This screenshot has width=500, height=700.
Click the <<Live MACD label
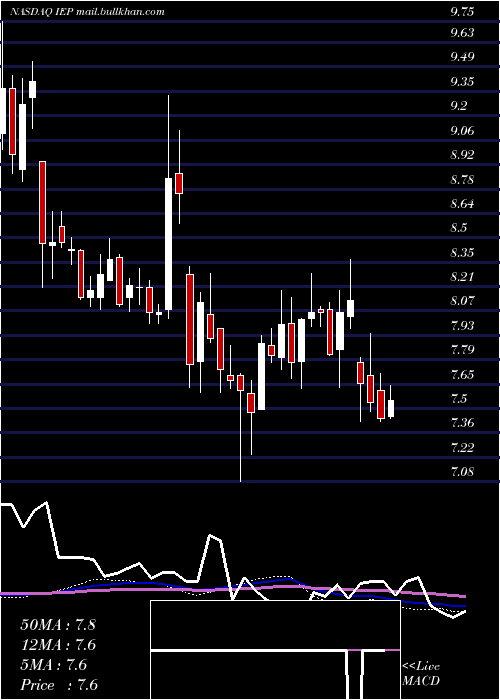421,674
